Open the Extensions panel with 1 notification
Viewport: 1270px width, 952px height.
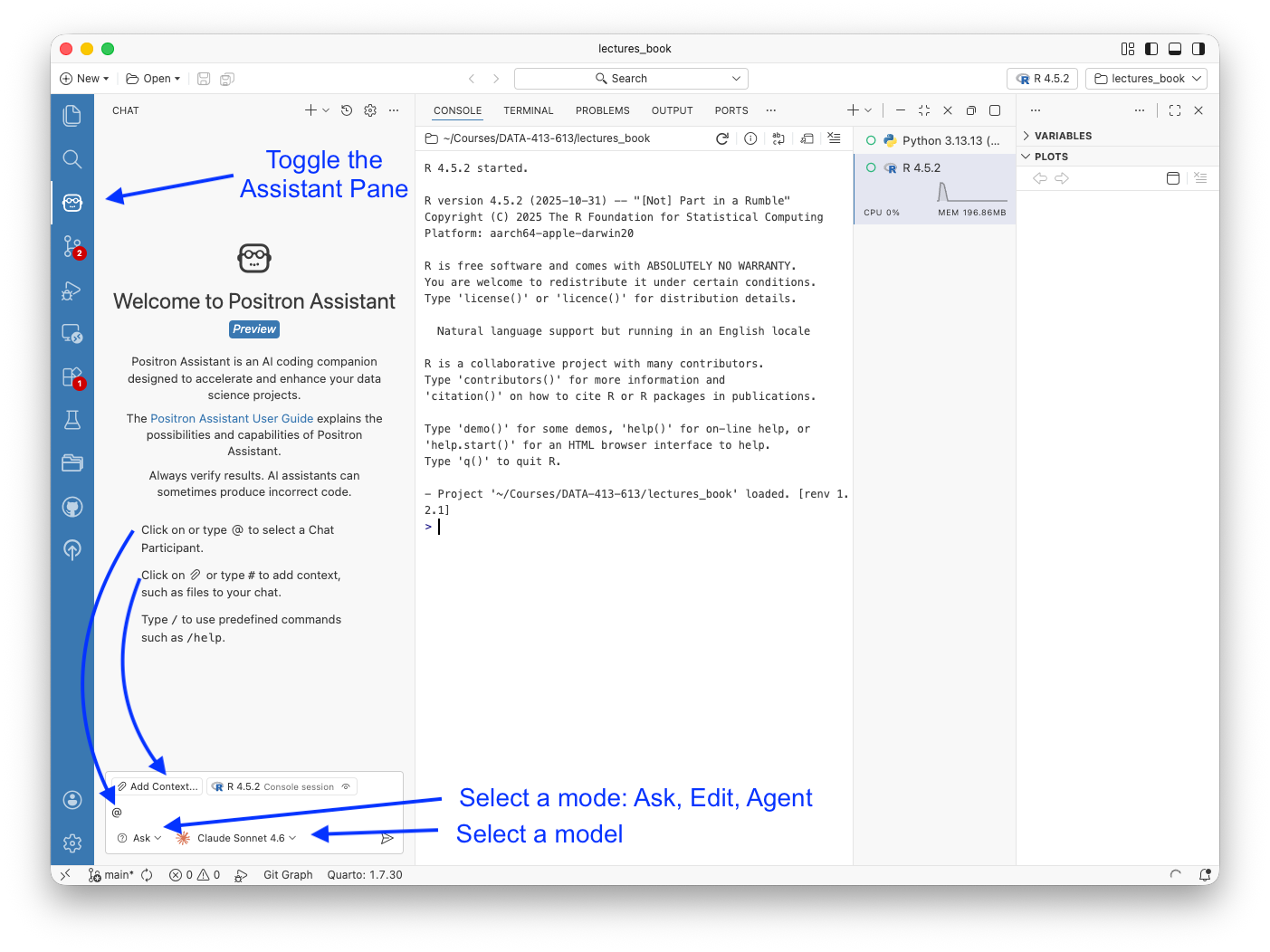[x=72, y=376]
